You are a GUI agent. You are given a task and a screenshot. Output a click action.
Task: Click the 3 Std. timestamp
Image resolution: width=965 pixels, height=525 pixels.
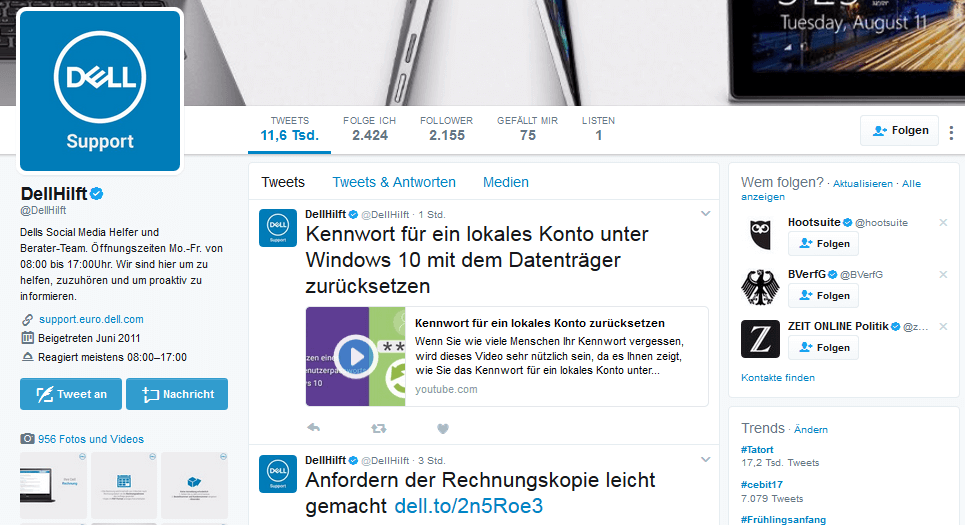pos(432,460)
